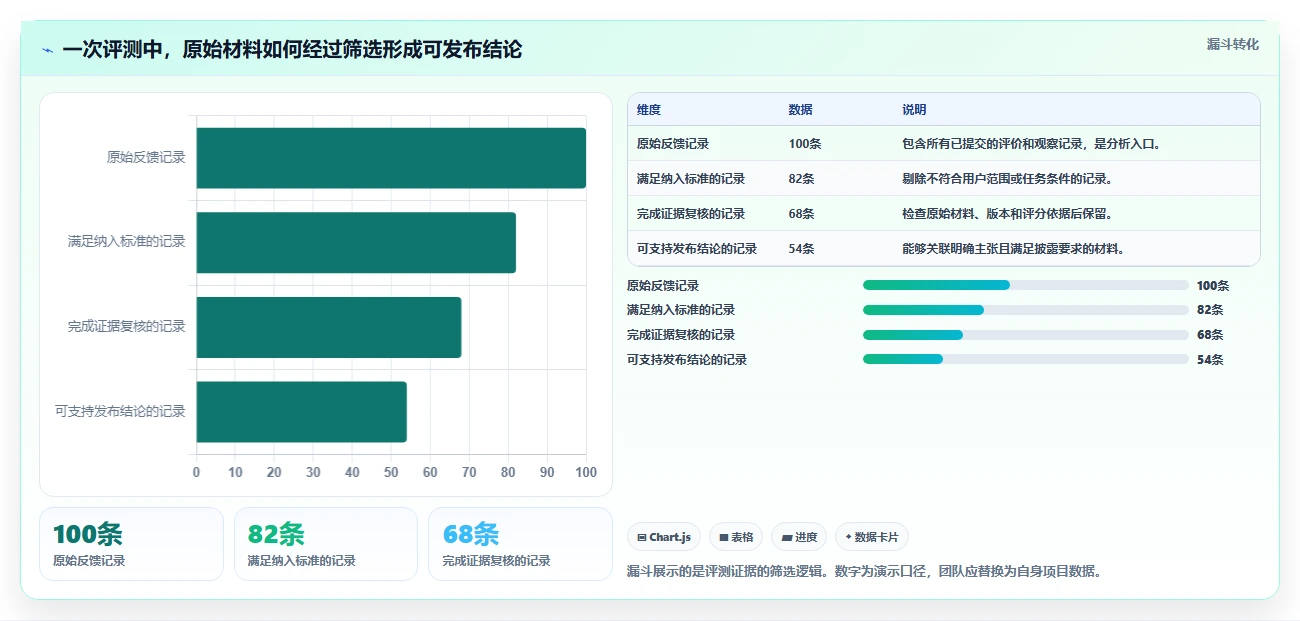Select the 可支持发布结论的记录 table cell
Viewport: 1300px width, 621px height.
point(697,249)
